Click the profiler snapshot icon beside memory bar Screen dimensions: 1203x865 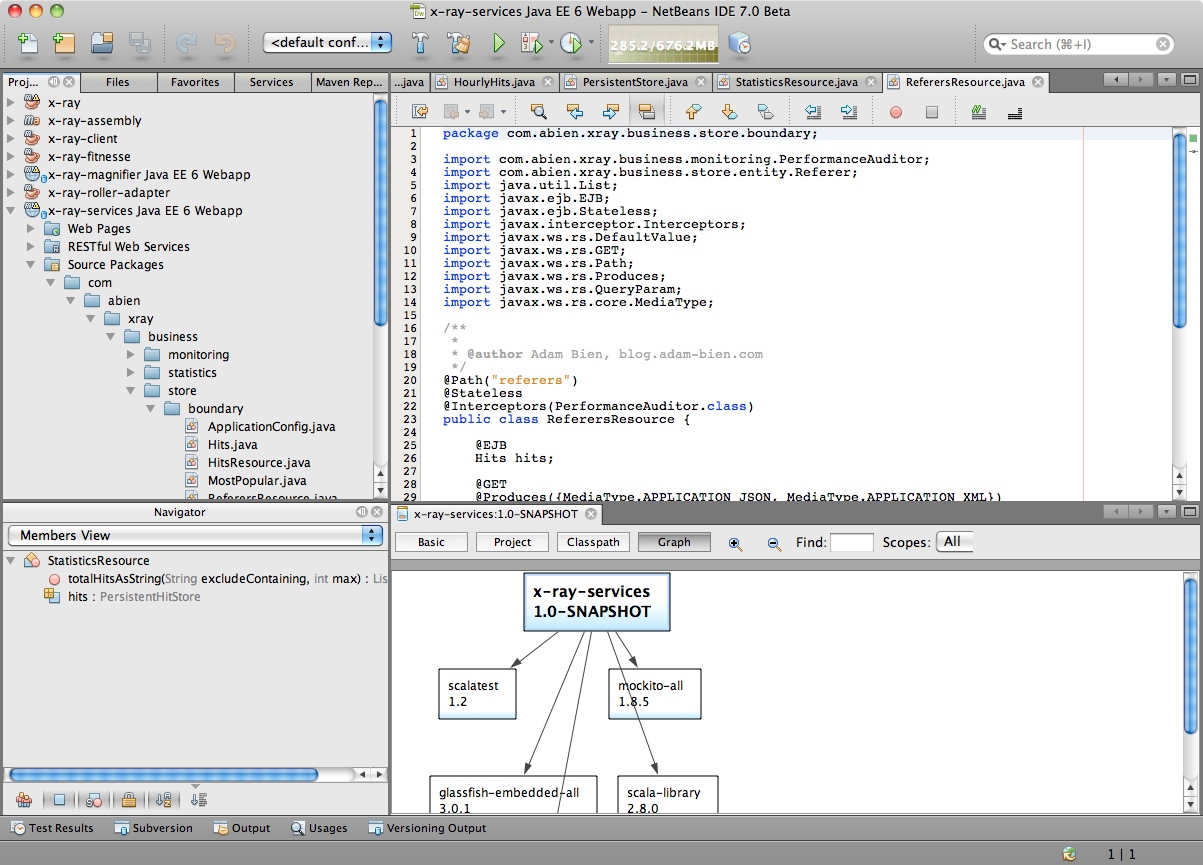[x=740, y=43]
